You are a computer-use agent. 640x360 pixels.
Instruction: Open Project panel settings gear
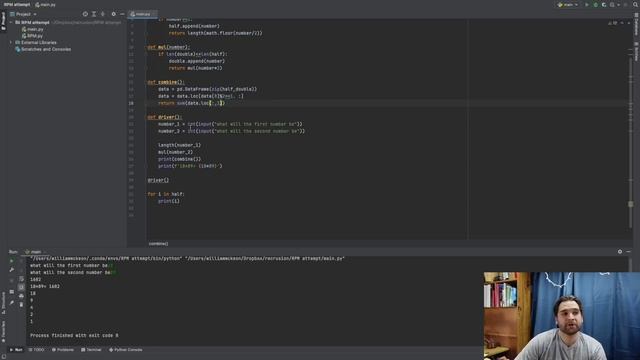click(113, 14)
